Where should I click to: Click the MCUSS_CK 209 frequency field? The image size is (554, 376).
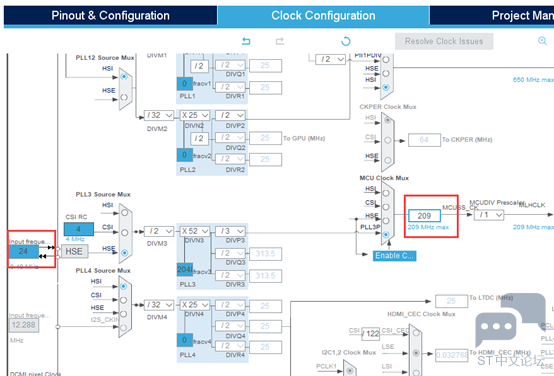[x=424, y=216]
